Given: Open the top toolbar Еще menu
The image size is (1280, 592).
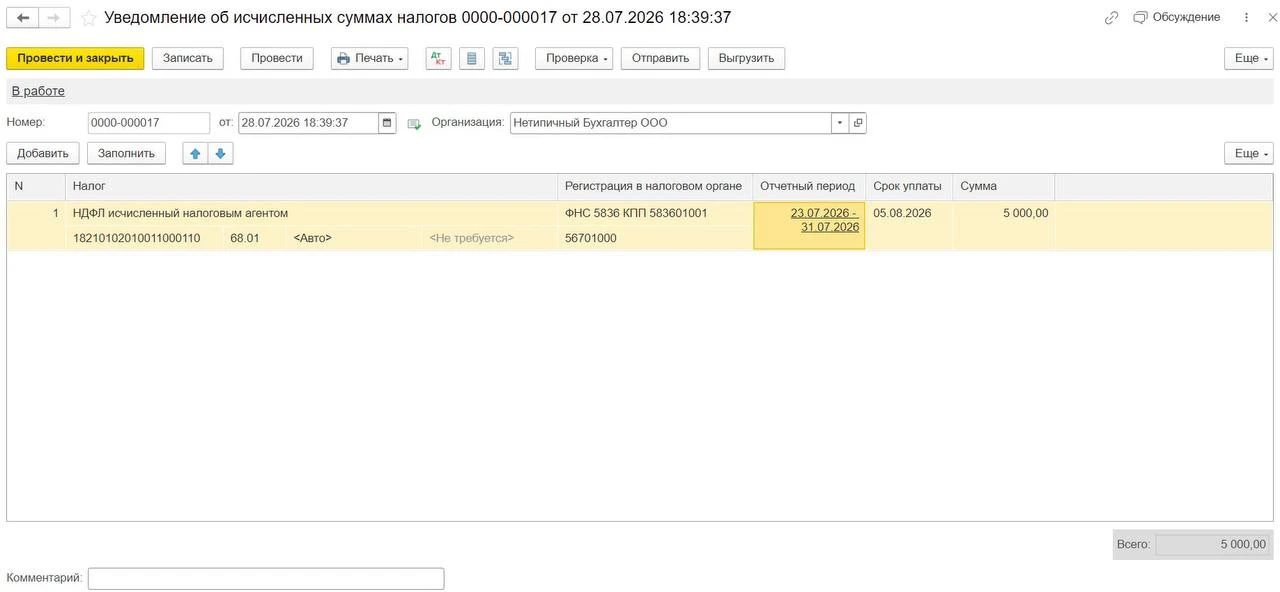Looking at the screenshot, I should pyautogui.click(x=1249, y=58).
